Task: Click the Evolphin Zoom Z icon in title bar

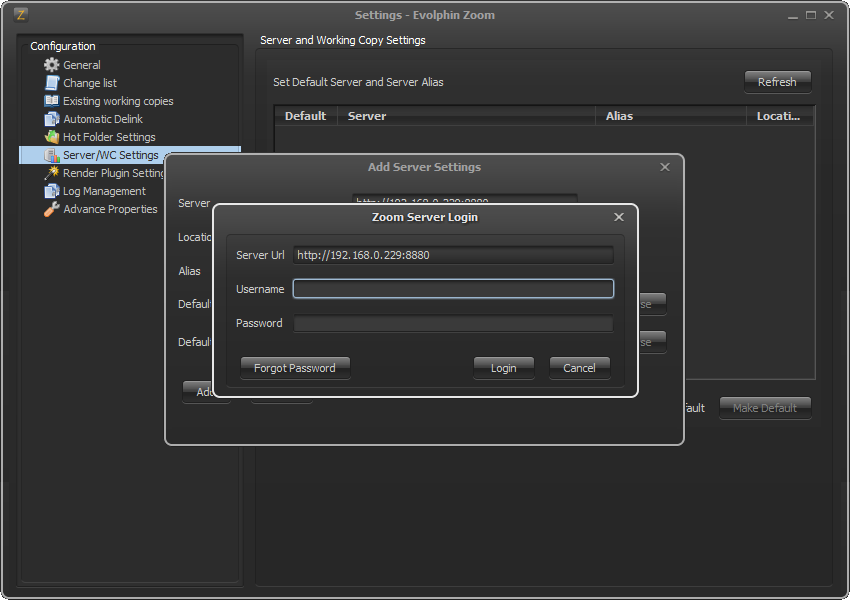Action: click(x=21, y=15)
